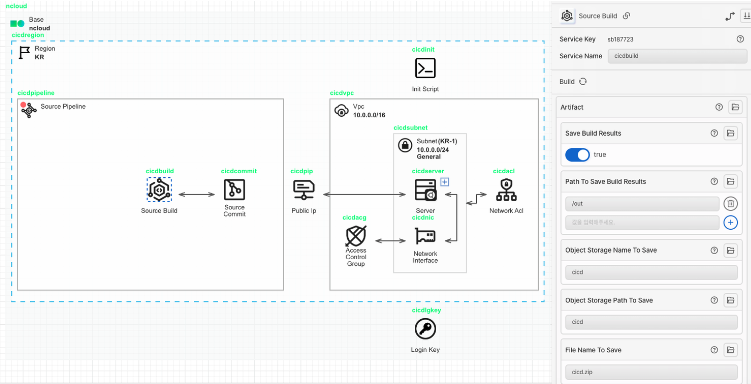Collapse the Save Build Results folder button
751x384 pixels.
[730, 133]
